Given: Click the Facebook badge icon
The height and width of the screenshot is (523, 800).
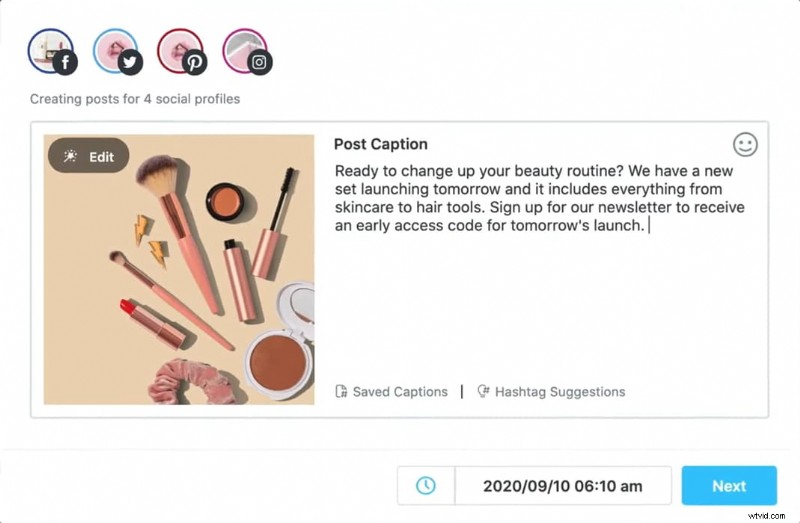Looking at the screenshot, I should click(67, 62).
